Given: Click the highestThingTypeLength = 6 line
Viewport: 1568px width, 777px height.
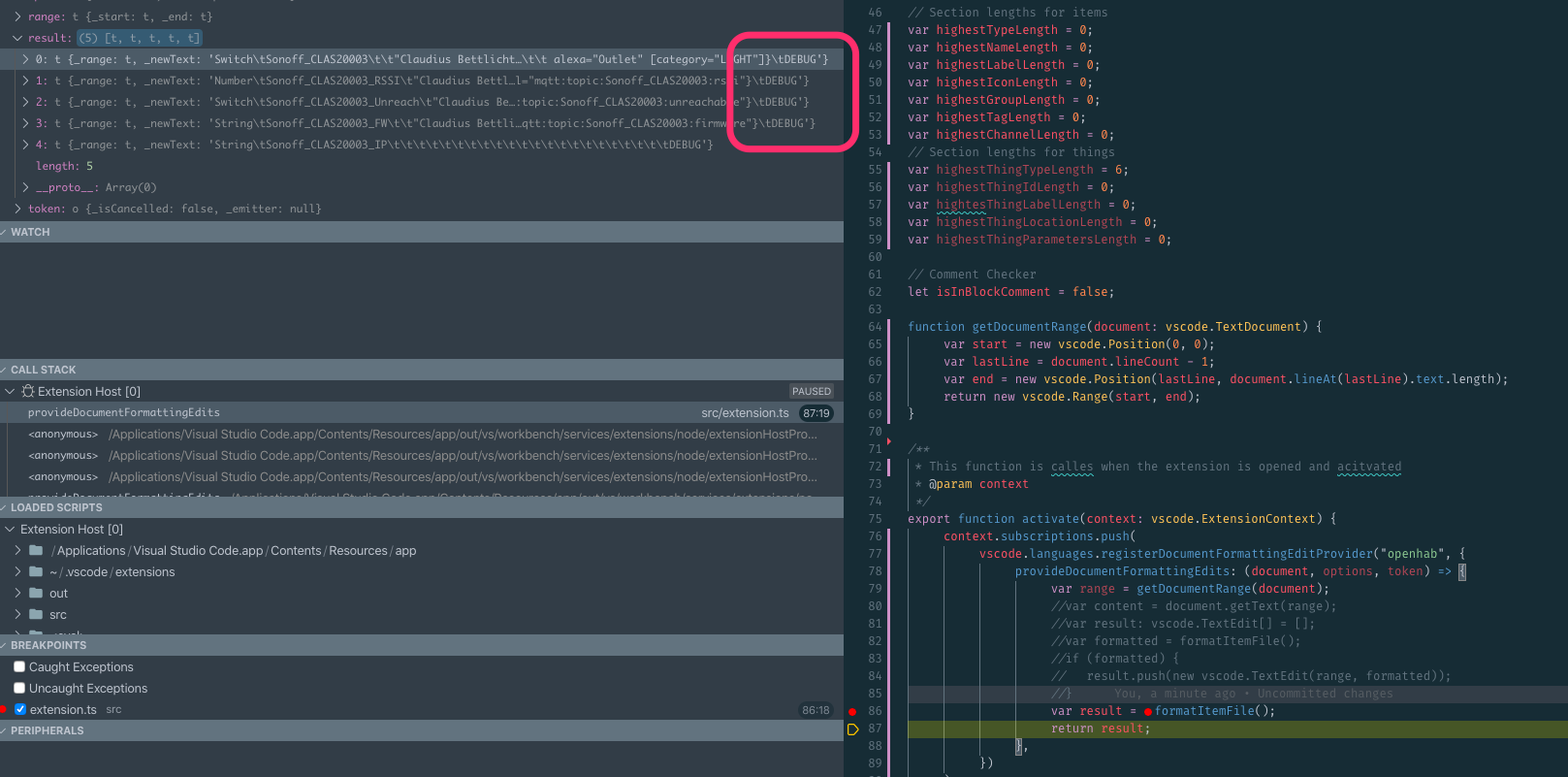Looking at the screenshot, I should [x=1018, y=170].
